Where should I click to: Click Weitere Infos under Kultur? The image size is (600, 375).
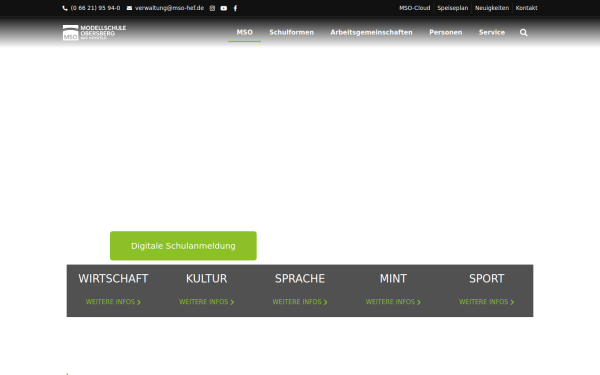207,302
